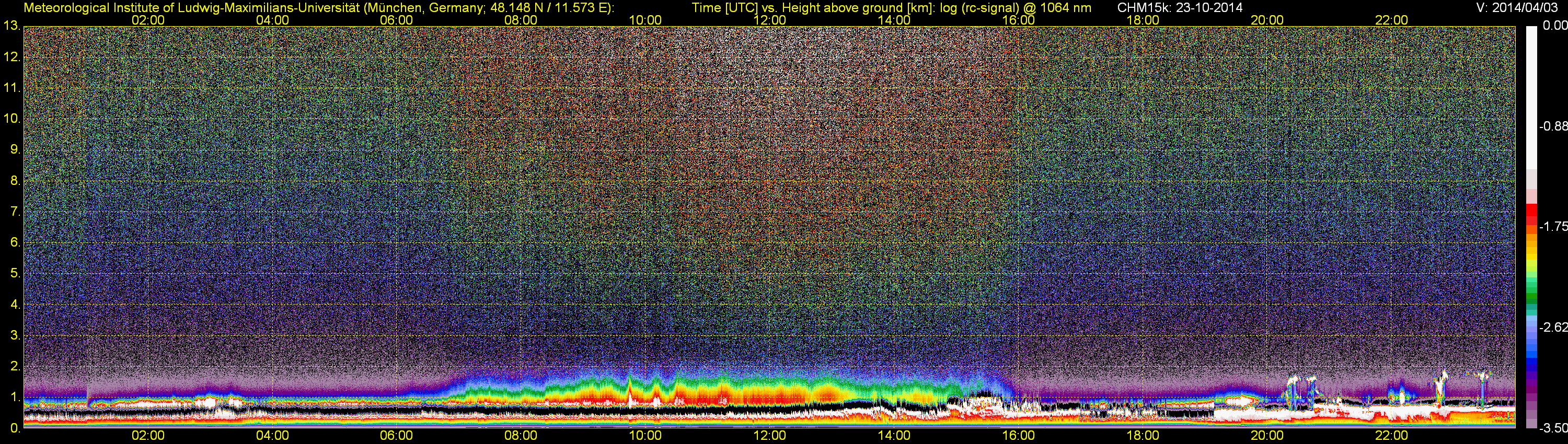Click the 8. km height axis label
Image resolution: width=1568 pixels, height=444 pixels.
pyautogui.click(x=15, y=181)
